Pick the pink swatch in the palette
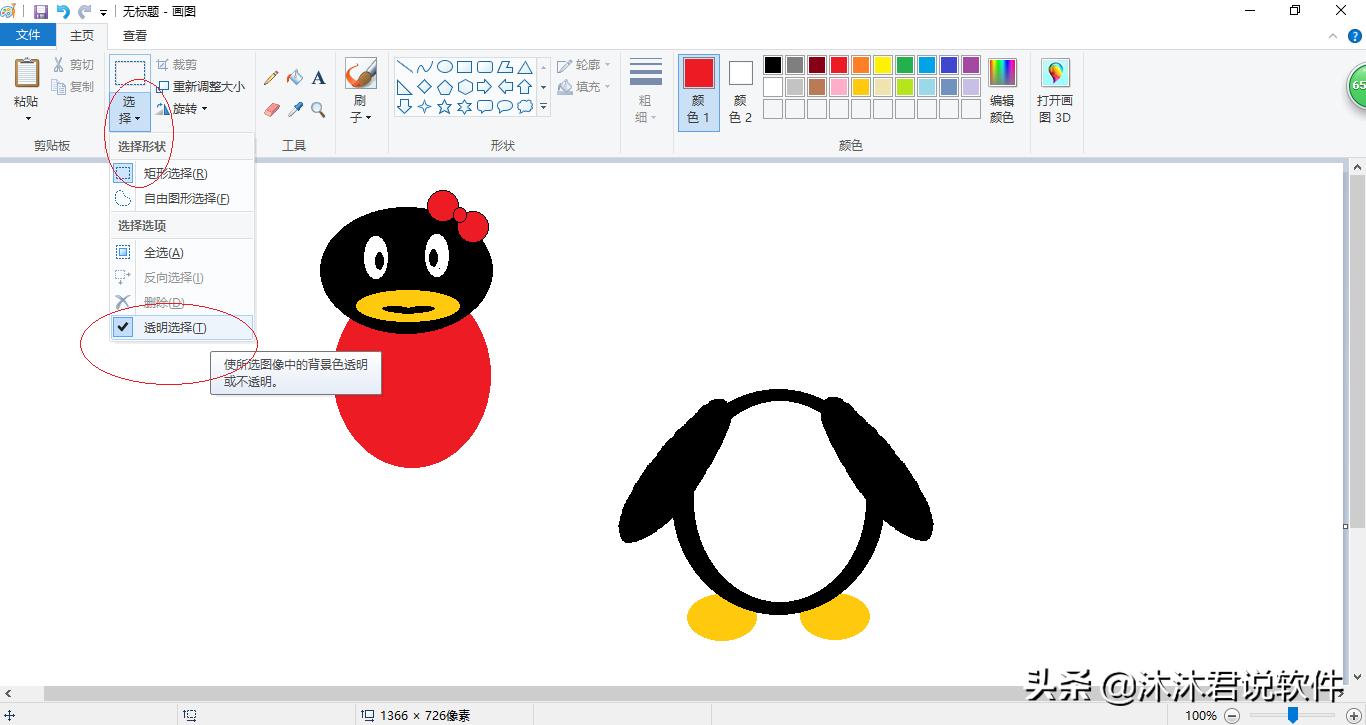Screen dimensions: 1366x725 [x=839, y=87]
